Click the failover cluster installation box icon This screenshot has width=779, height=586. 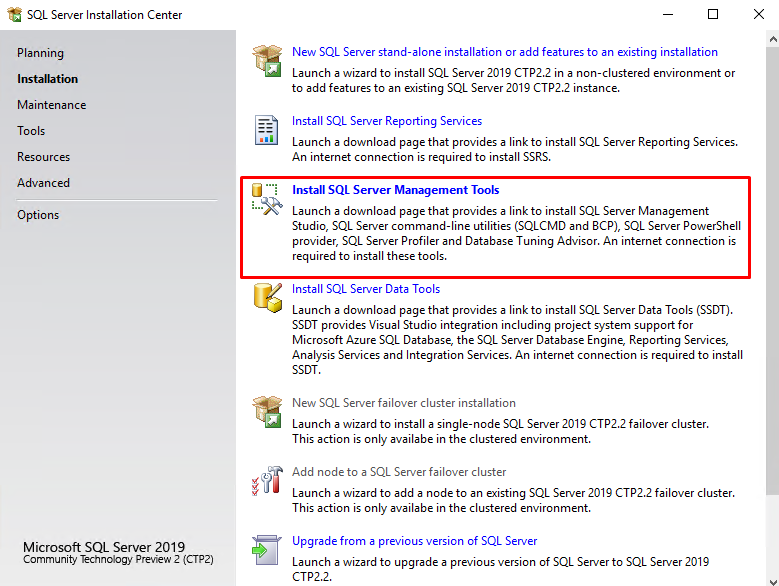tap(267, 412)
